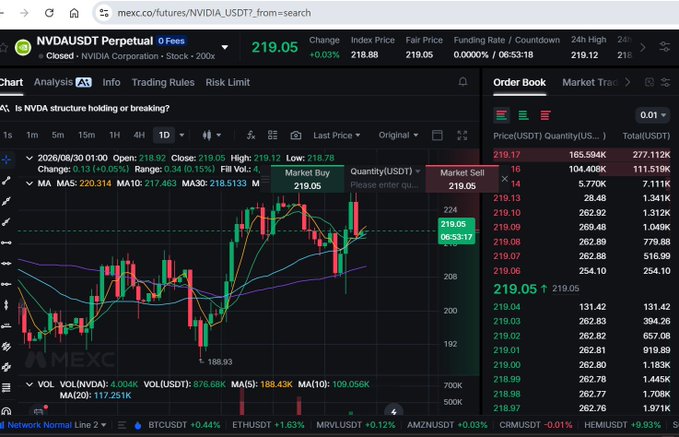Viewport: 679px width, 437px height.
Task: Select the horizontal line tool in the sidebar
Action: (x=6, y=243)
